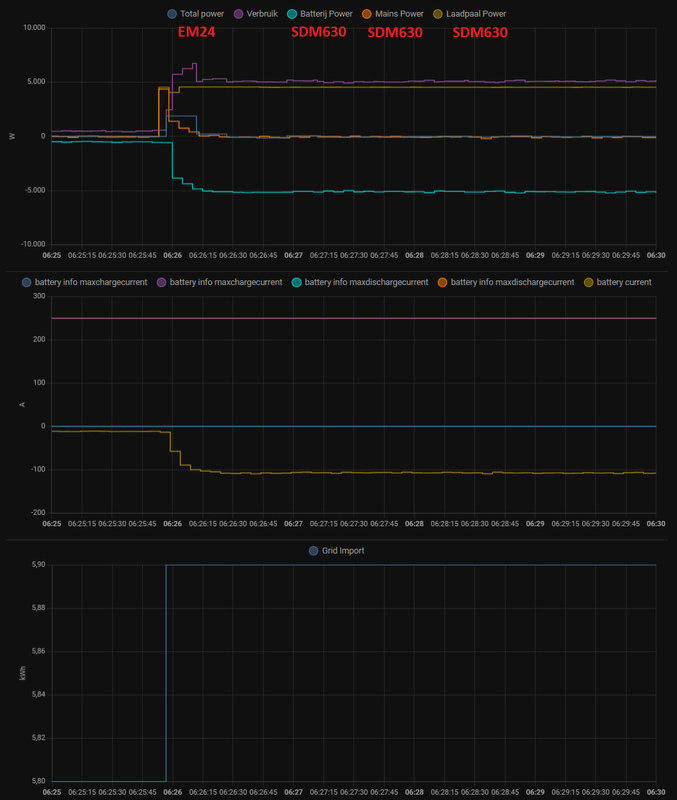Click the -10.000 y-axis value
The width and height of the screenshot is (677, 800).
[33, 244]
